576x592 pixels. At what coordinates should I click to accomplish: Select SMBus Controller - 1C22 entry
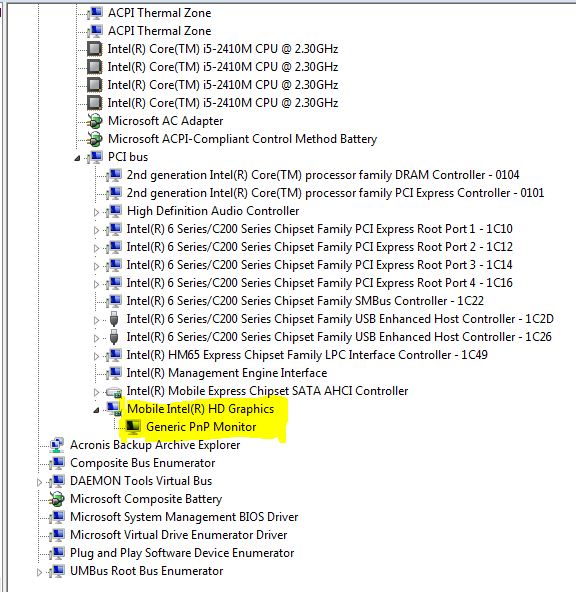click(x=305, y=301)
